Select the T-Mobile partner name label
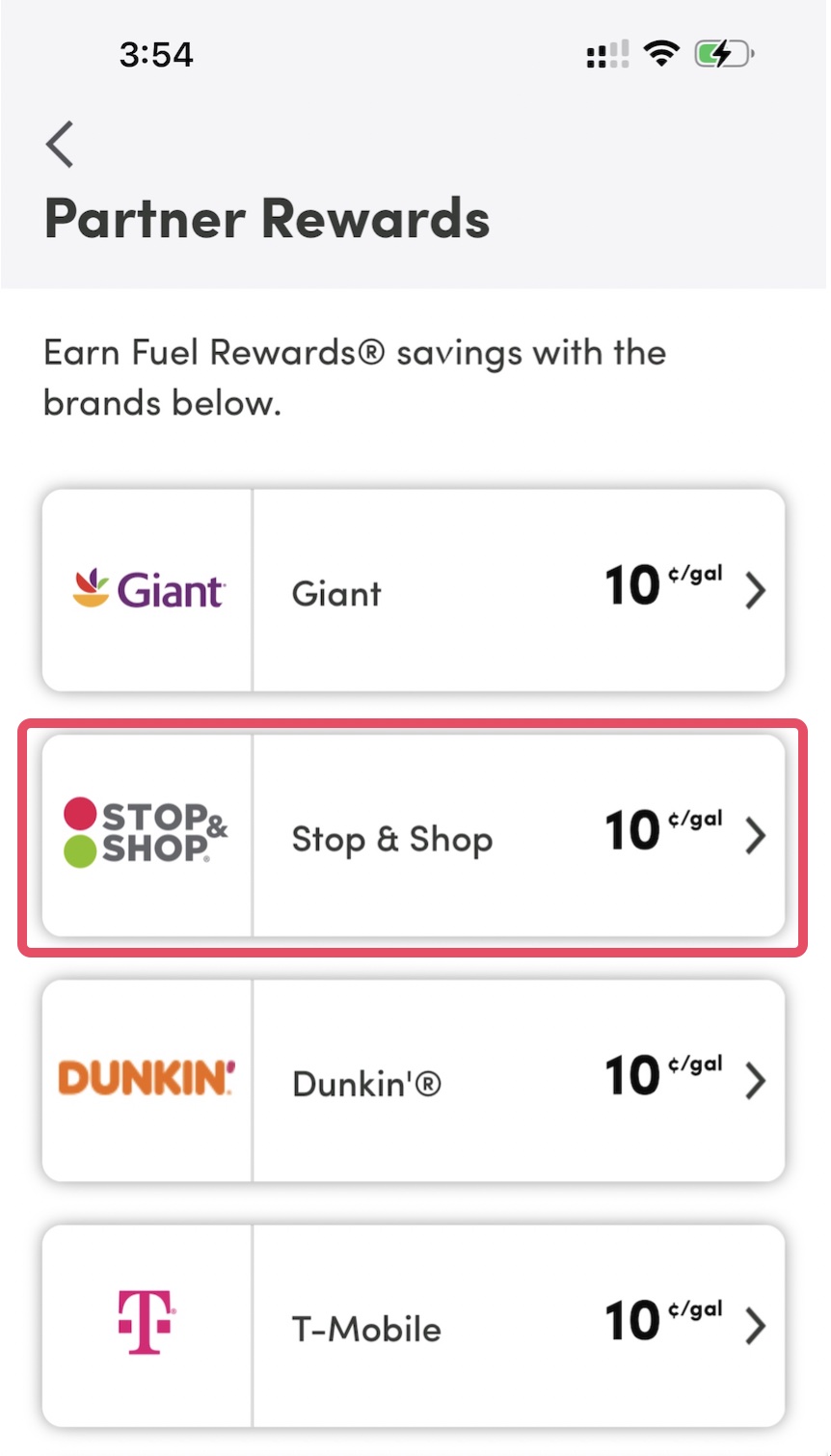This screenshot has width=831, height=1456. coord(366,1329)
